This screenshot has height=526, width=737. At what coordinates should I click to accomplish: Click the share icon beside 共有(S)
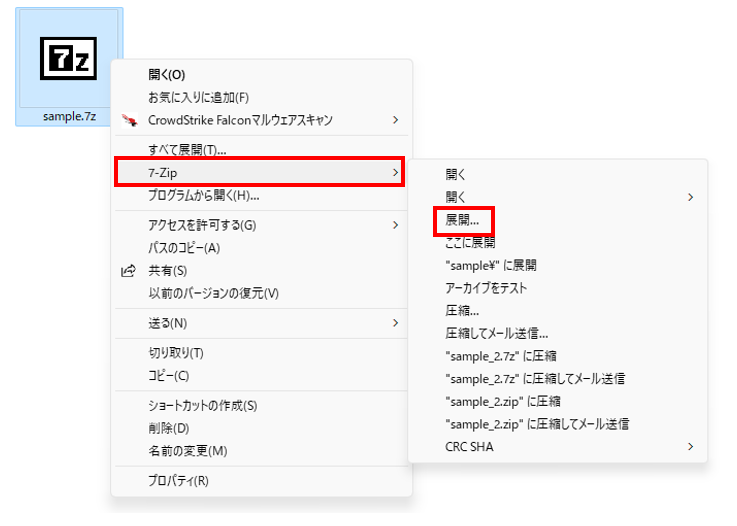pos(128,271)
